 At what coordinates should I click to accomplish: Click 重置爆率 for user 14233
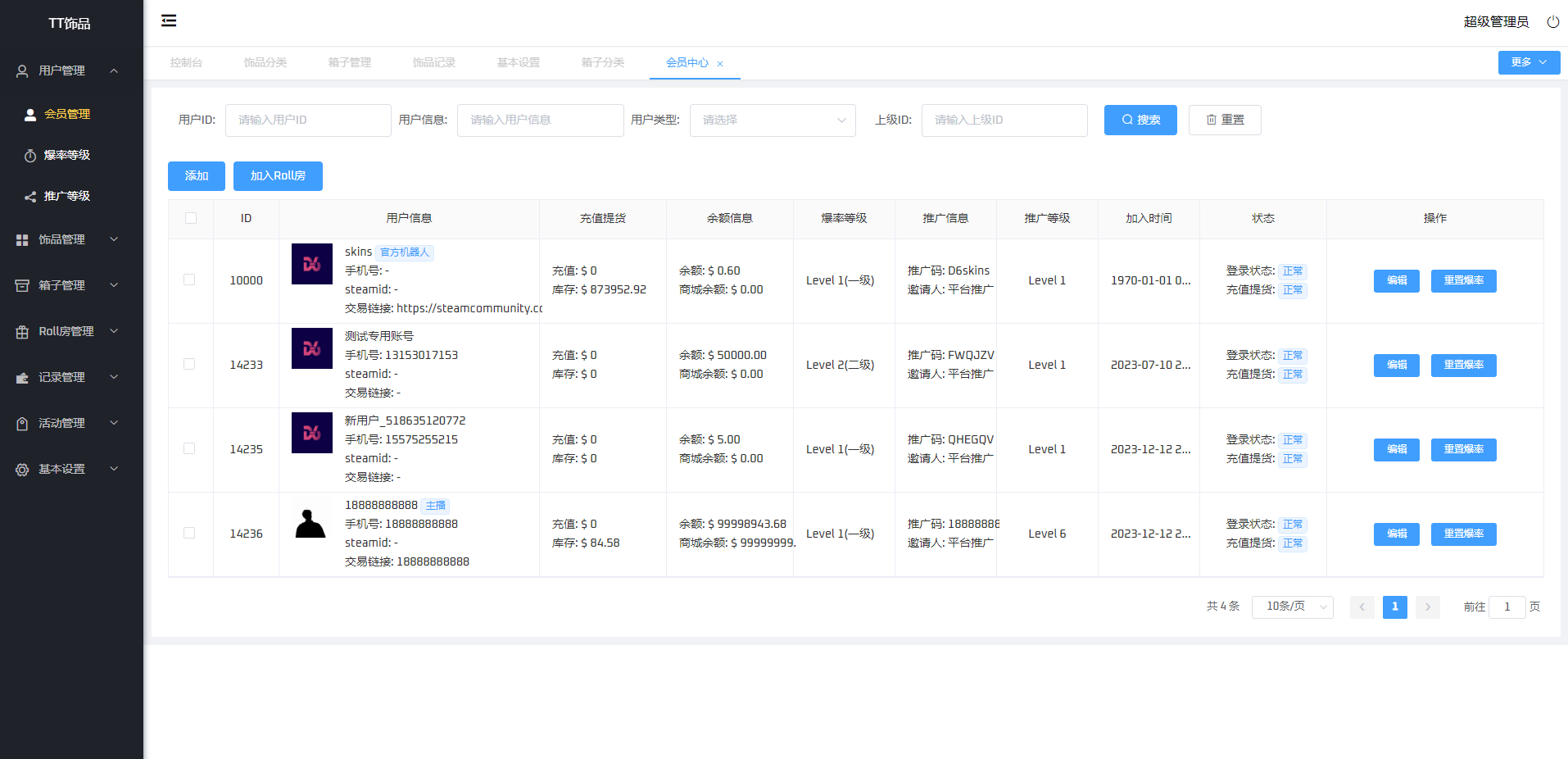point(1463,365)
